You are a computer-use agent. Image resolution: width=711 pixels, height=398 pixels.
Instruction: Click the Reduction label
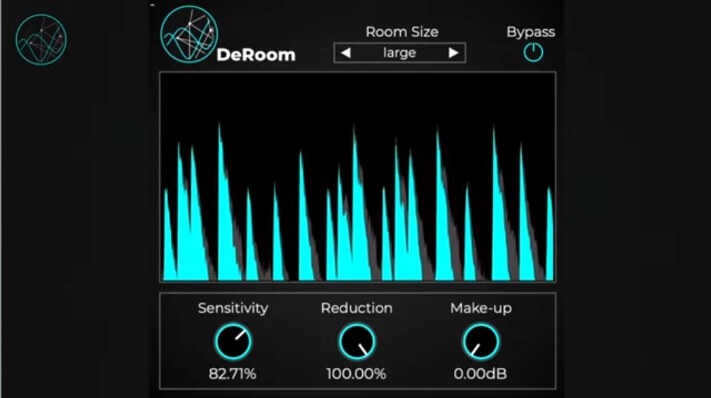pyautogui.click(x=357, y=308)
